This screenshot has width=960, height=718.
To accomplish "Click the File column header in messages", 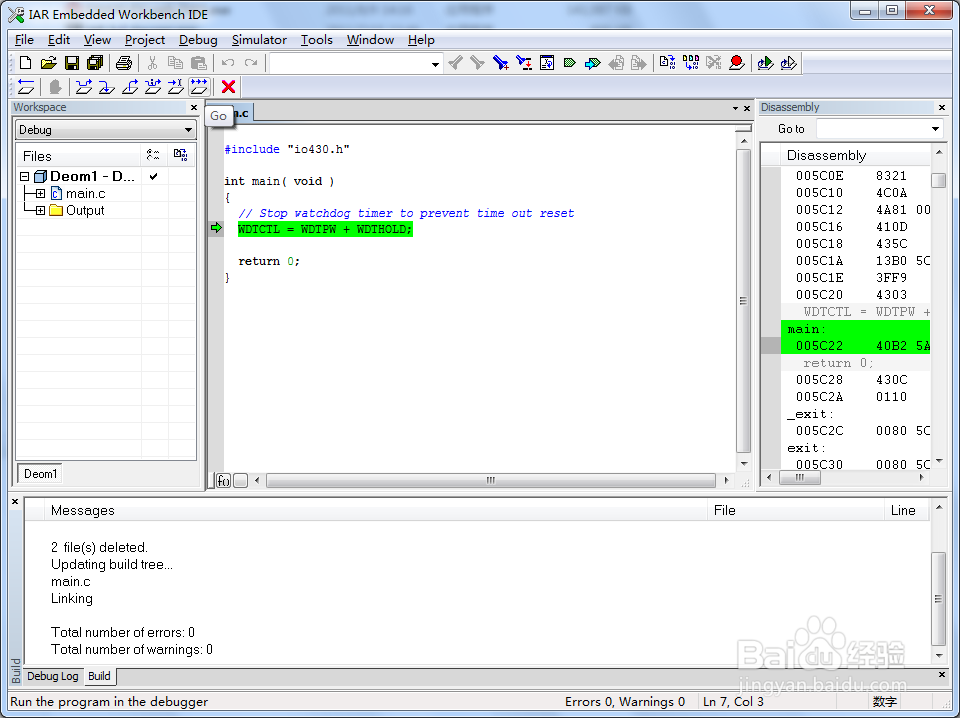I will (x=796, y=510).
